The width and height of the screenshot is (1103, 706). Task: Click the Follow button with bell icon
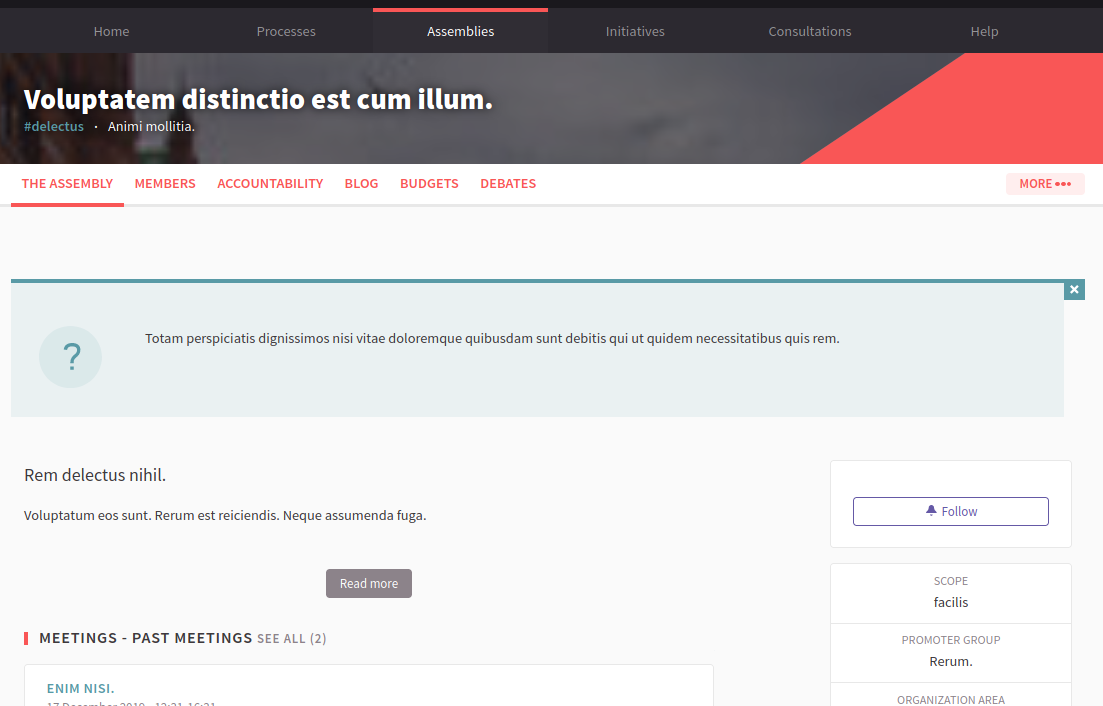point(950,511)
